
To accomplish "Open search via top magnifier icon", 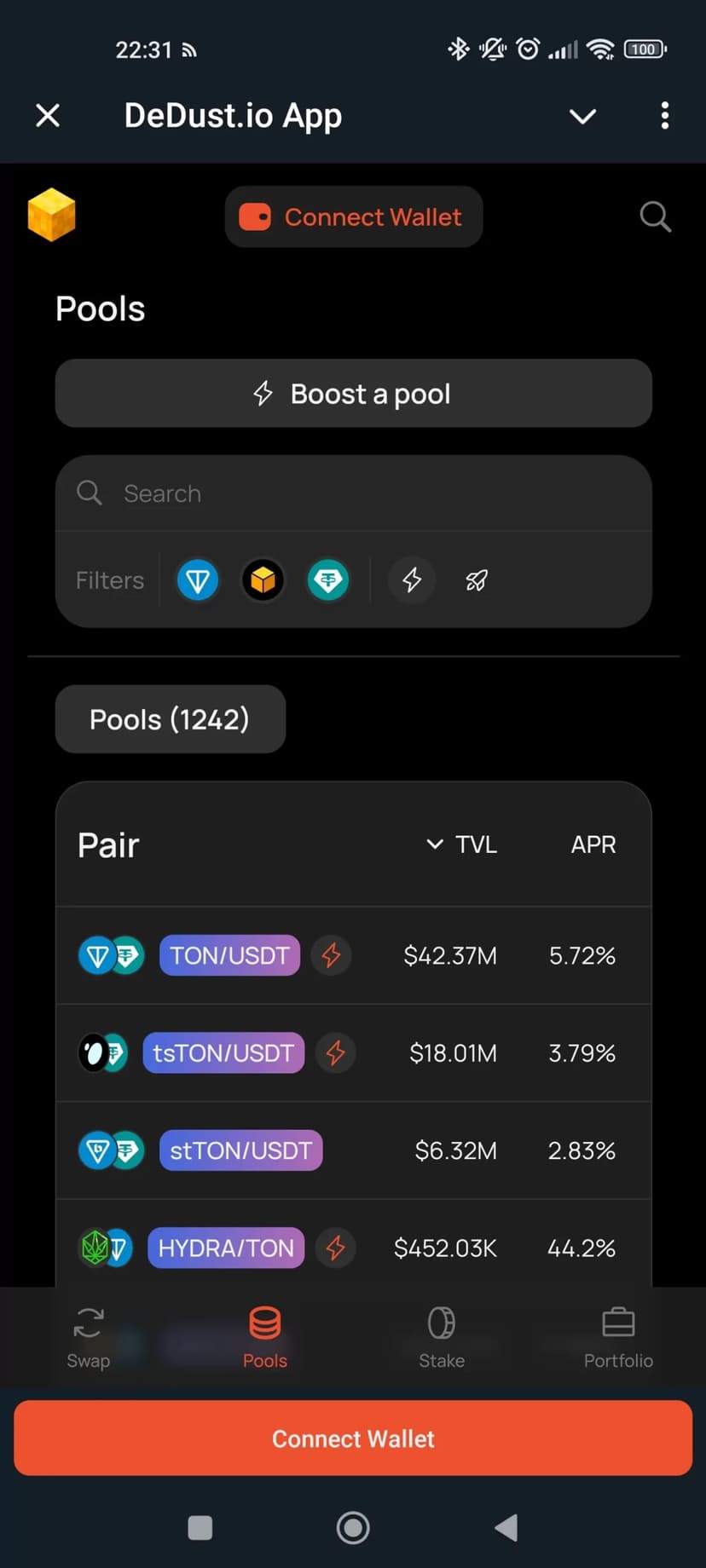I will [655, 216].
